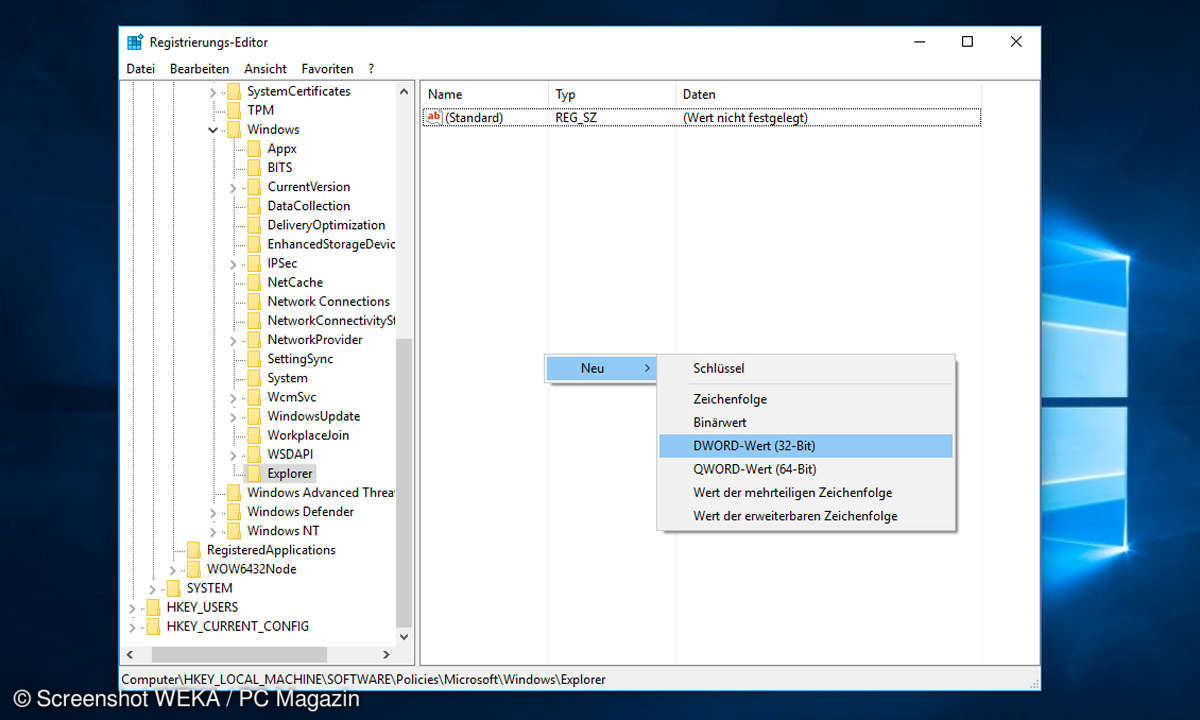The height and width of the screenshot is (720, 1200).
Task: Click the WcmSvc folder icon
Action: (254, 397)
